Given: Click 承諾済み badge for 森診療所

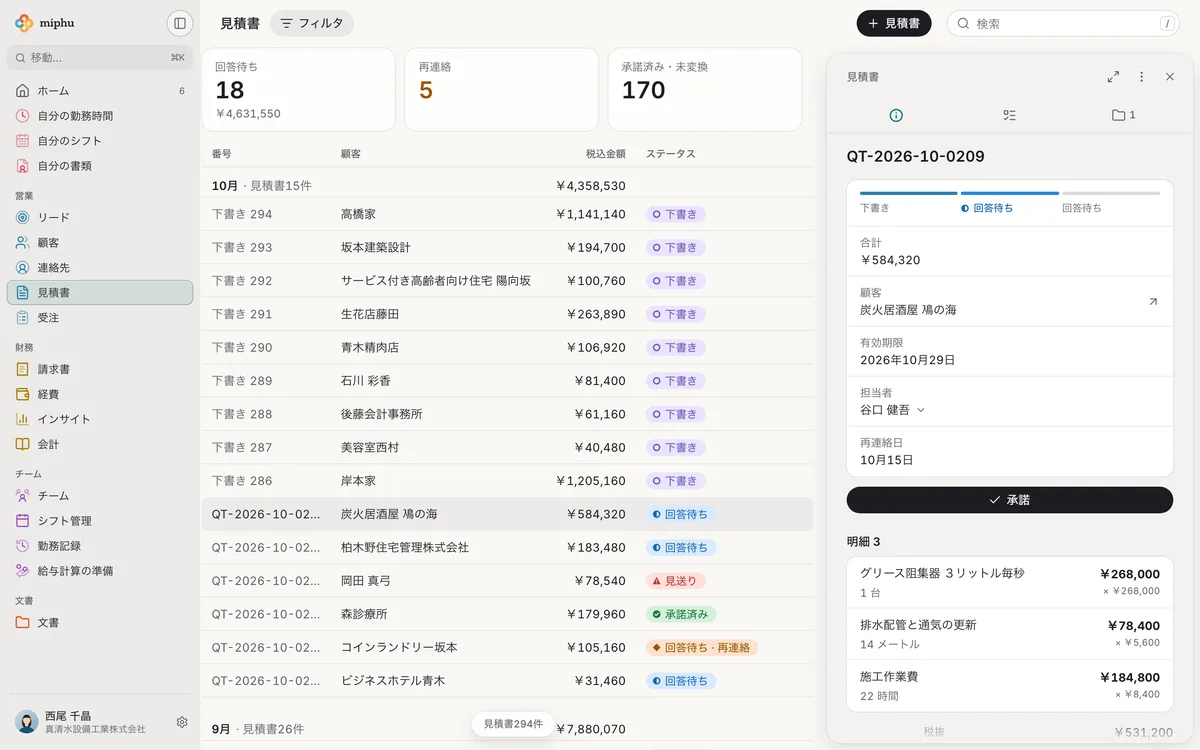Looking at the screenshot, I should click(x=681, y=614).
